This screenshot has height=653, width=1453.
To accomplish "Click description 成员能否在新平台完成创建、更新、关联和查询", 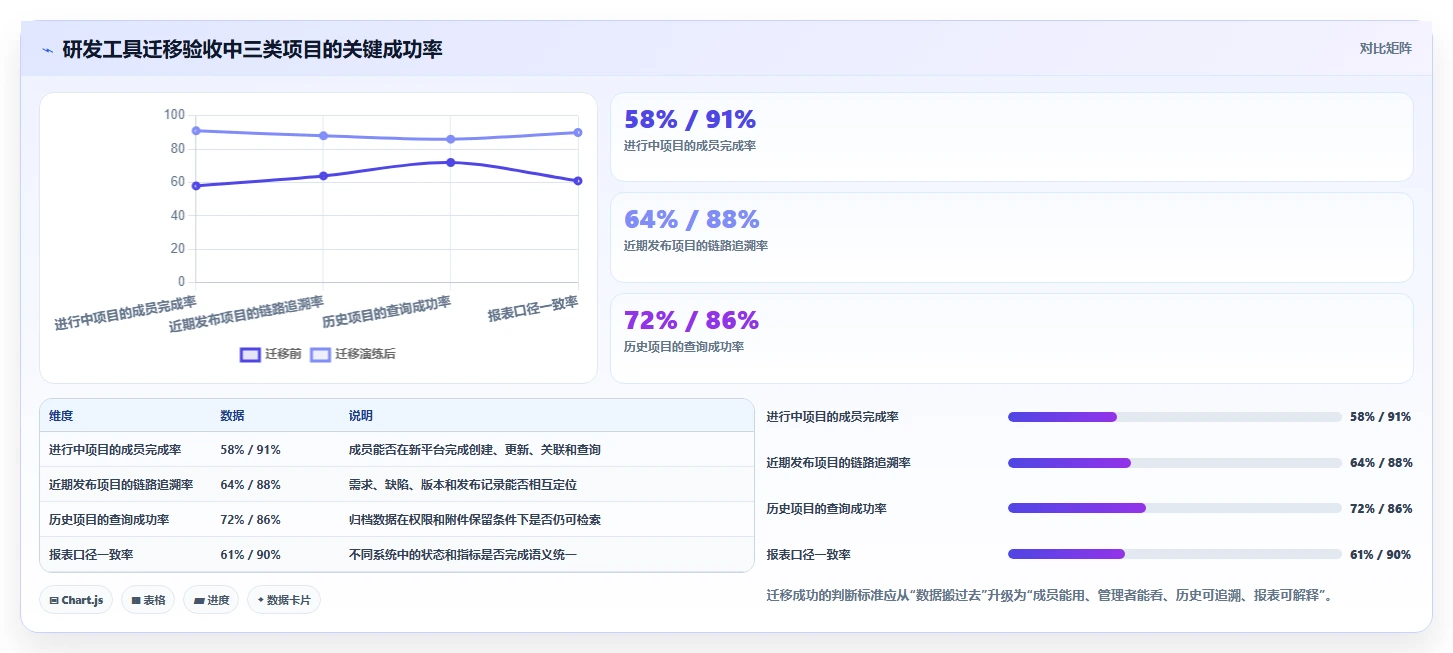I will [x=475, y=450].
